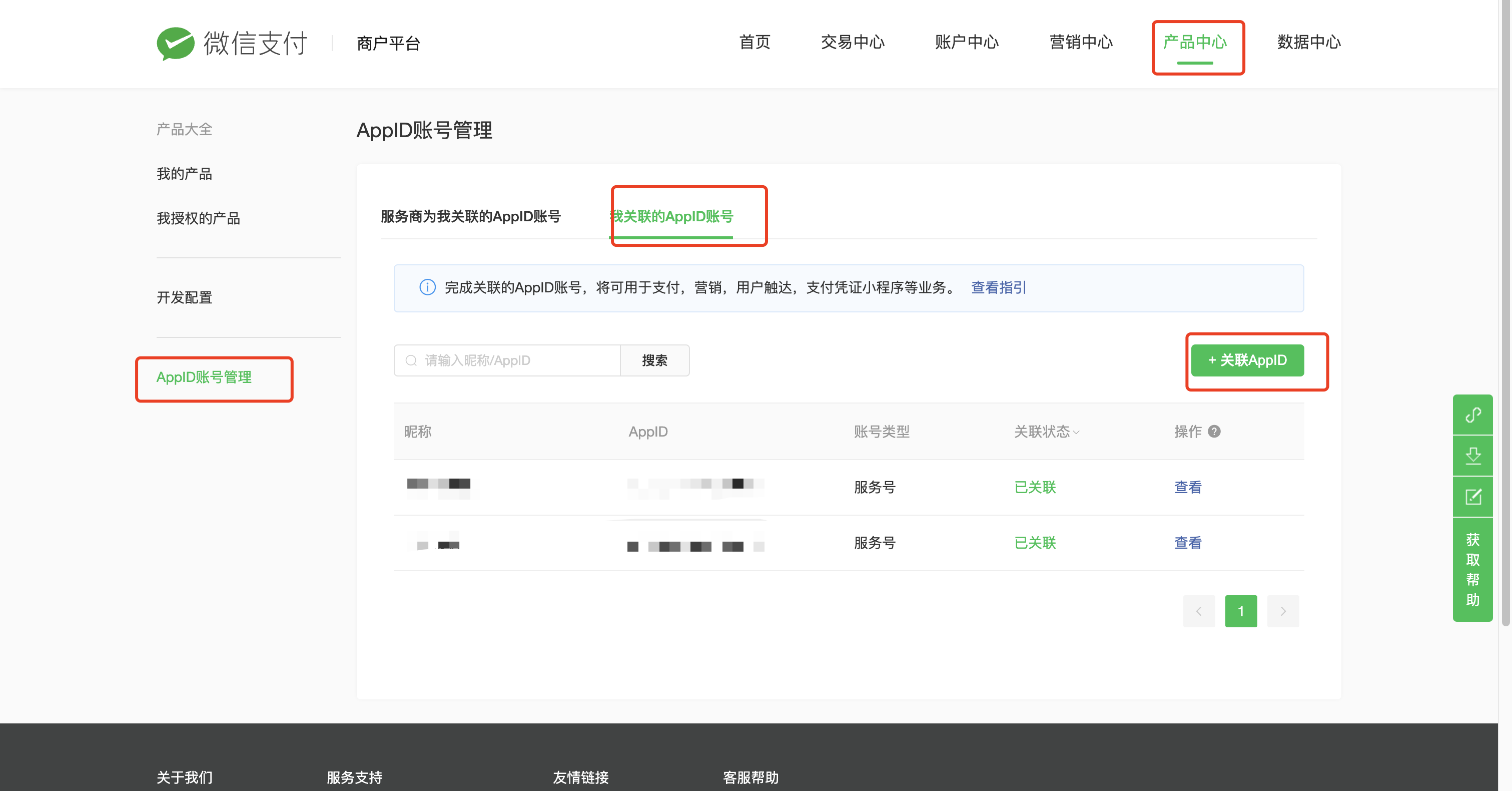Viewport: 1512px width, 791px height.
Task: Click the 服务支持 footer heading
Action: pyautogui.click(x=355, y=777)
